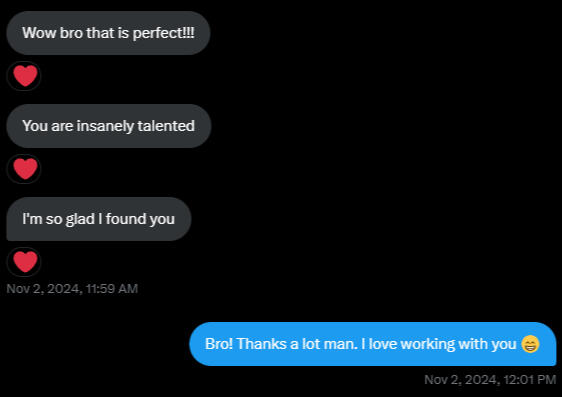Viewport: 562px width, 397px height.
Task: Select the "Wow bro that is perfect!!!" message bubble
Action: tap(108, 33)
